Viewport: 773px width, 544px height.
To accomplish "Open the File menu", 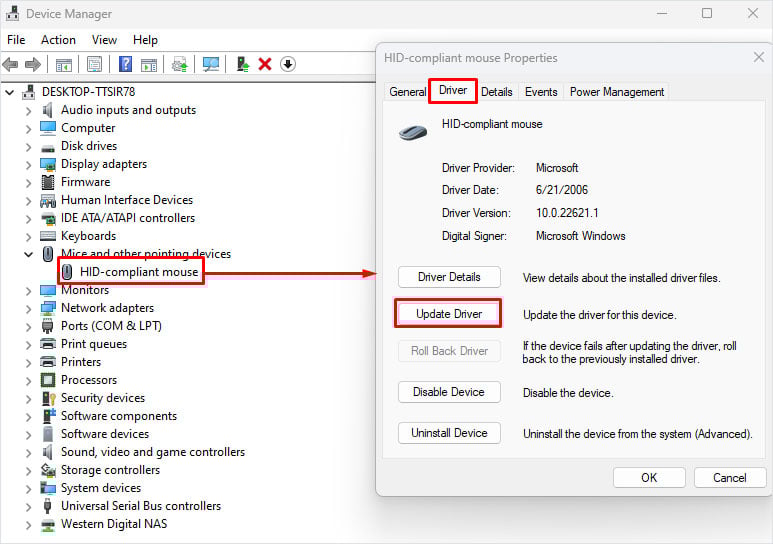I will pyautogui.click(x=16, y=40).
